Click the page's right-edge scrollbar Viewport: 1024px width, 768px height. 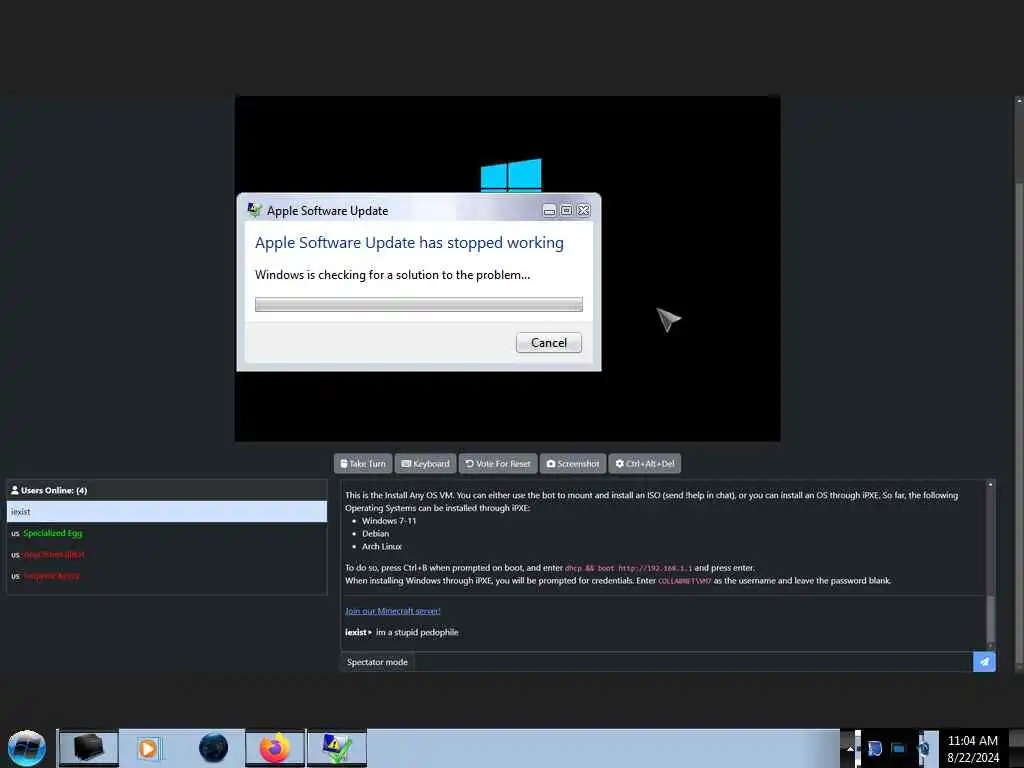1019,384
